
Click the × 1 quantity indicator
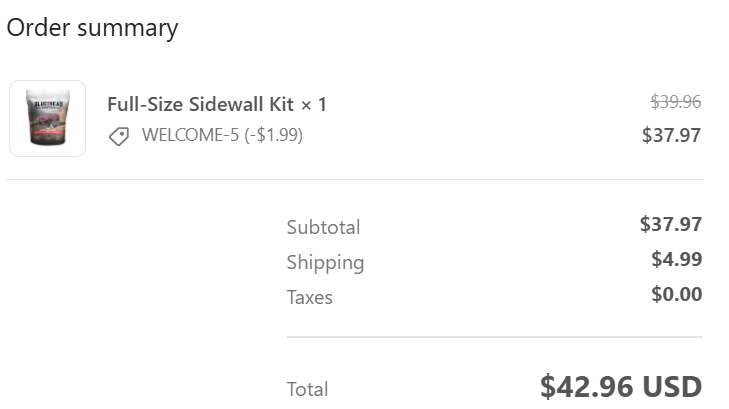pos(314,104)
